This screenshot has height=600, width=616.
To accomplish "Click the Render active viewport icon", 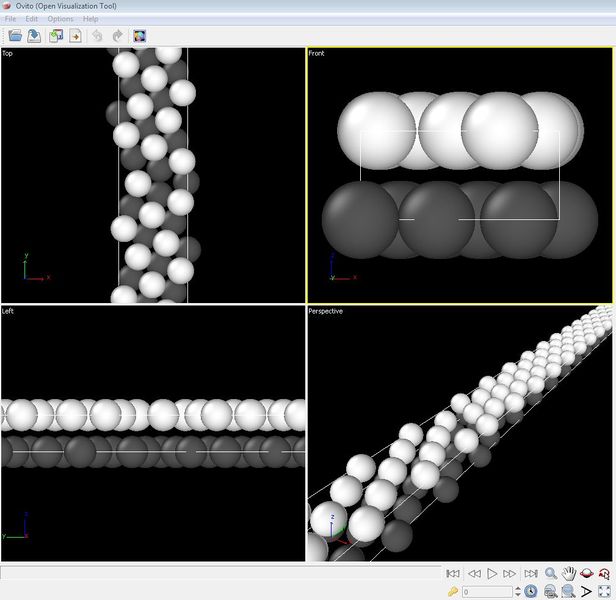I will point(140,36).
